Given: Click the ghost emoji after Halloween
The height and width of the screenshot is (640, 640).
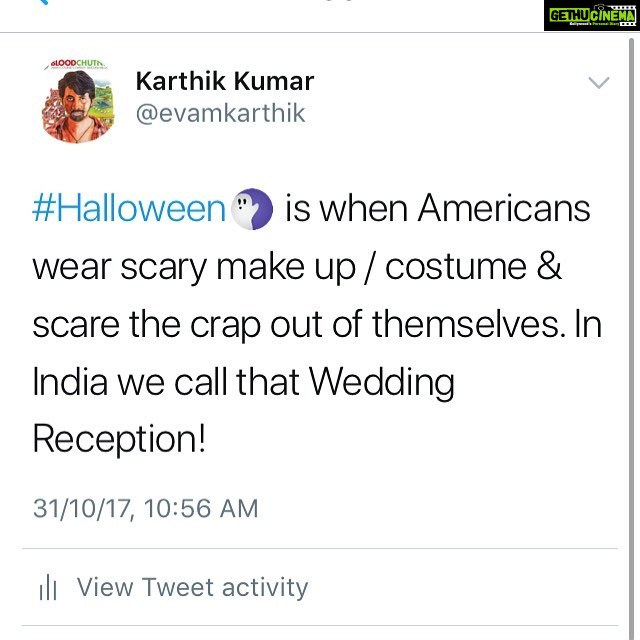Looking at the screenshot, I should (x=252, y=209).
